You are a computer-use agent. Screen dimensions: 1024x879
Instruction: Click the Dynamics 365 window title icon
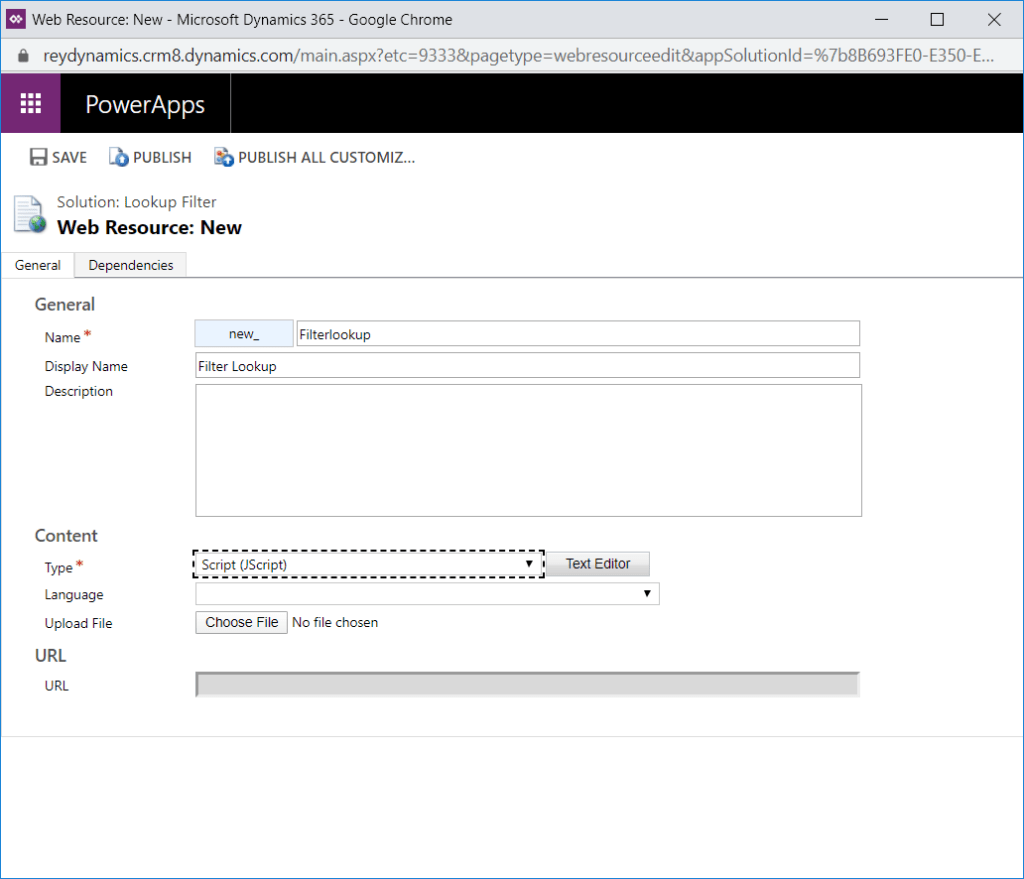16,19
